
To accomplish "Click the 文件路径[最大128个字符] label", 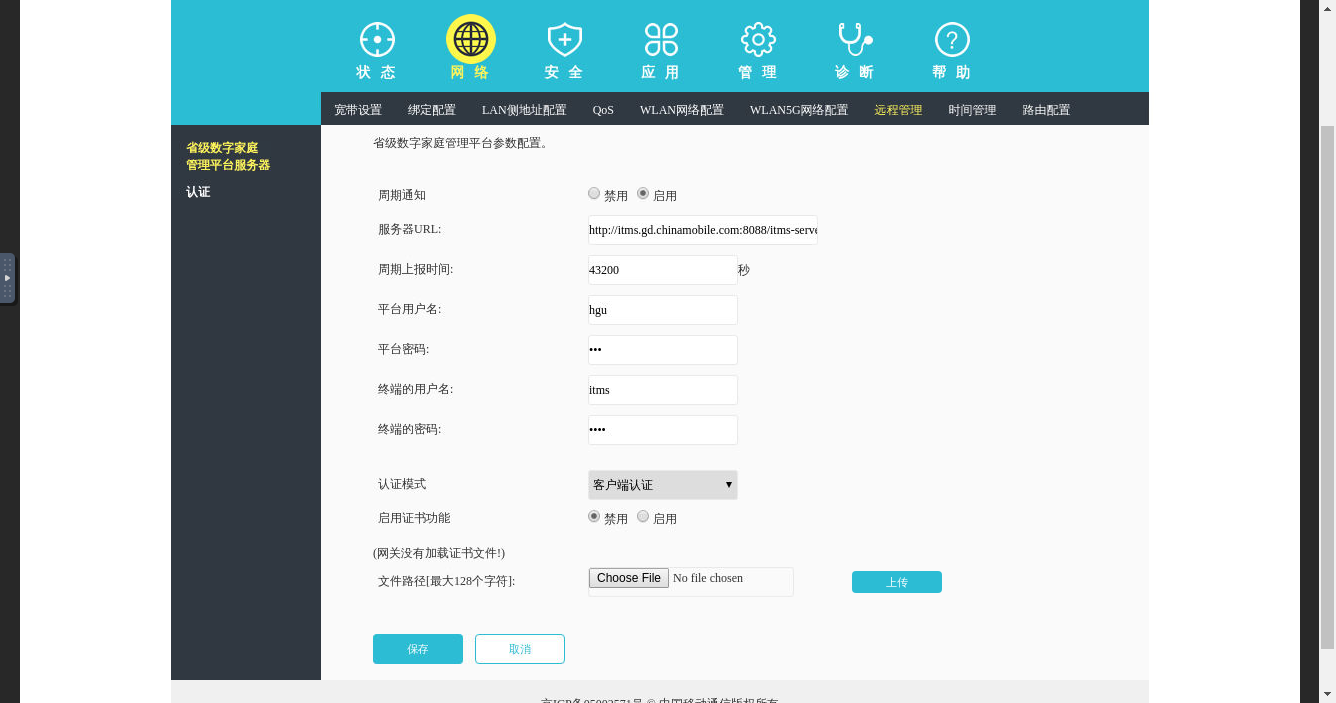I will pos(447,581).
